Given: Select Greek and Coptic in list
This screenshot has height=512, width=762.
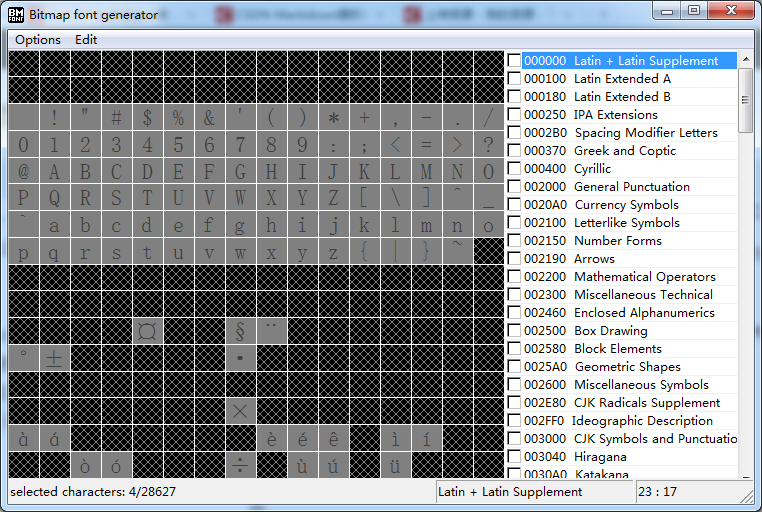Looking at the screenshot, I should [x=625, y=151].
